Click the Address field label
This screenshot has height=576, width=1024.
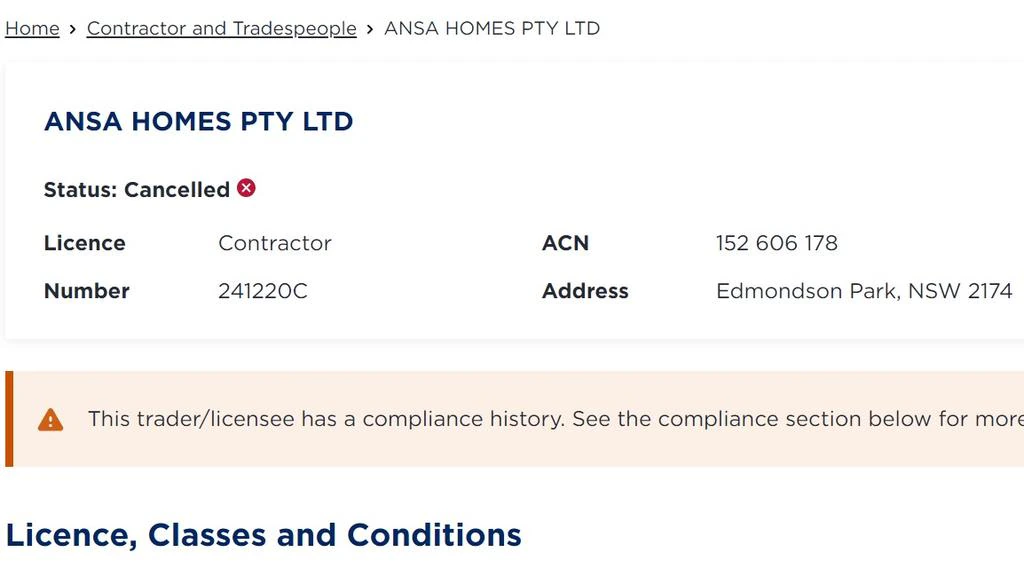[585, 291]
